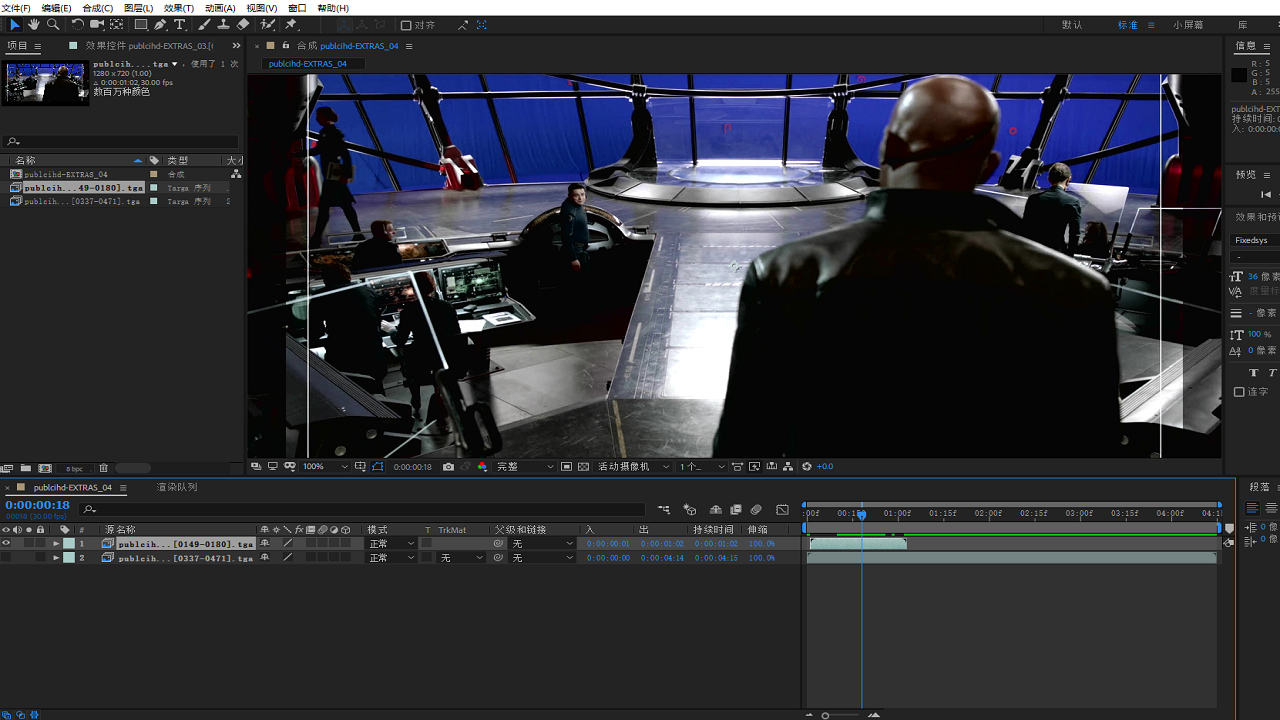Open the 文件(F) menu

16,8
